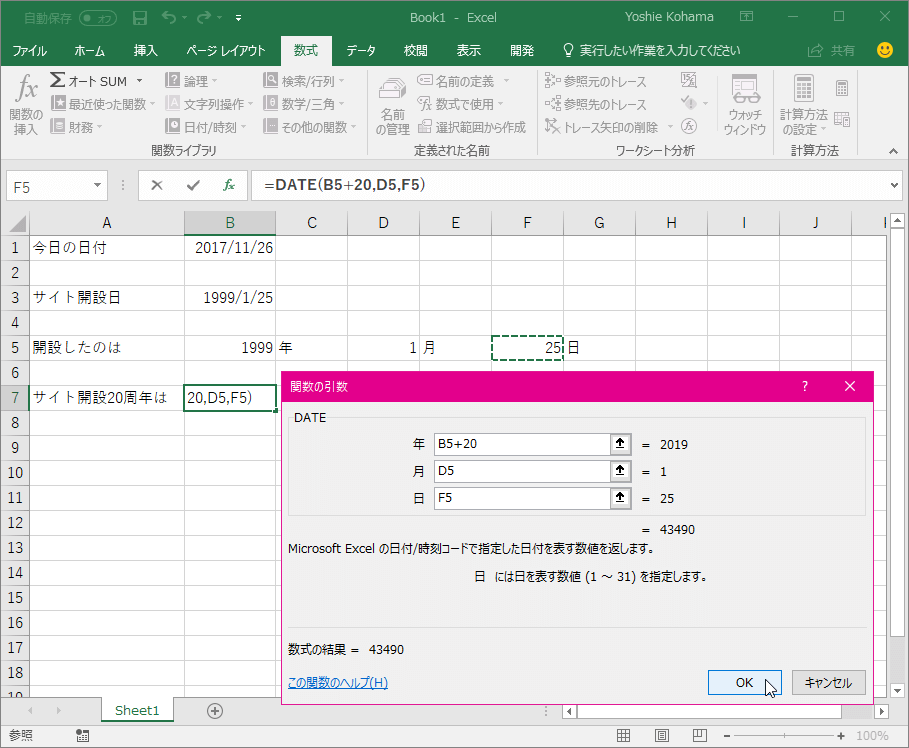Toggle the AutoSave (自動保存) switch

coord(97,17)
